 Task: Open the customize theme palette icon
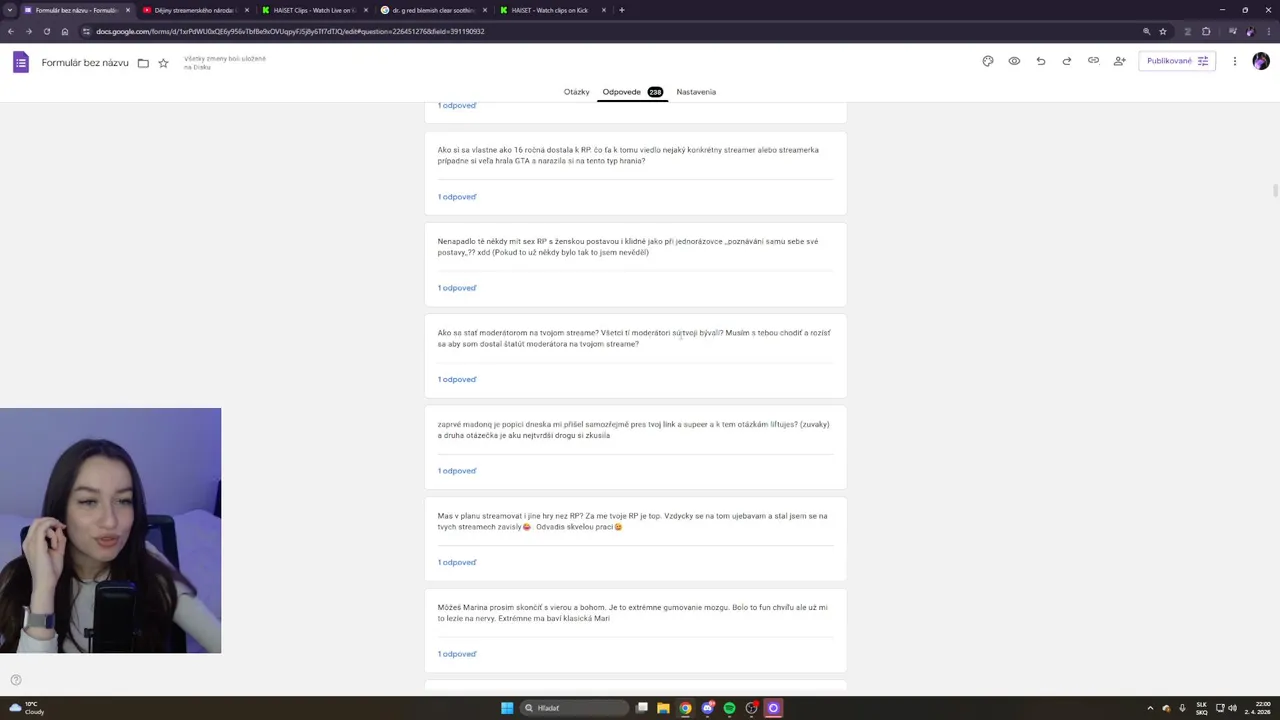[x=988, y=61]
